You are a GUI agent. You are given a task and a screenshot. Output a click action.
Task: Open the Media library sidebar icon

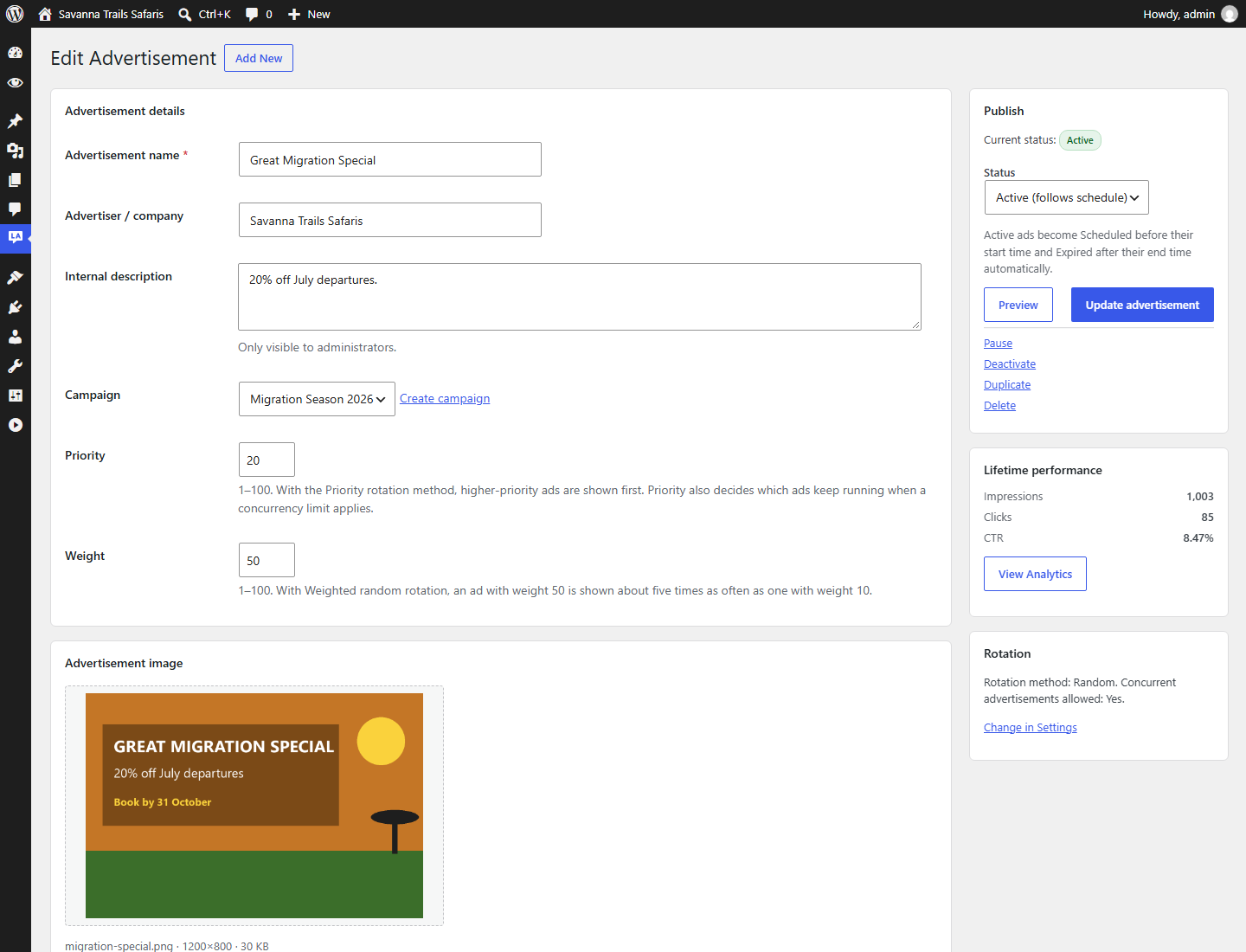(15, 151)
